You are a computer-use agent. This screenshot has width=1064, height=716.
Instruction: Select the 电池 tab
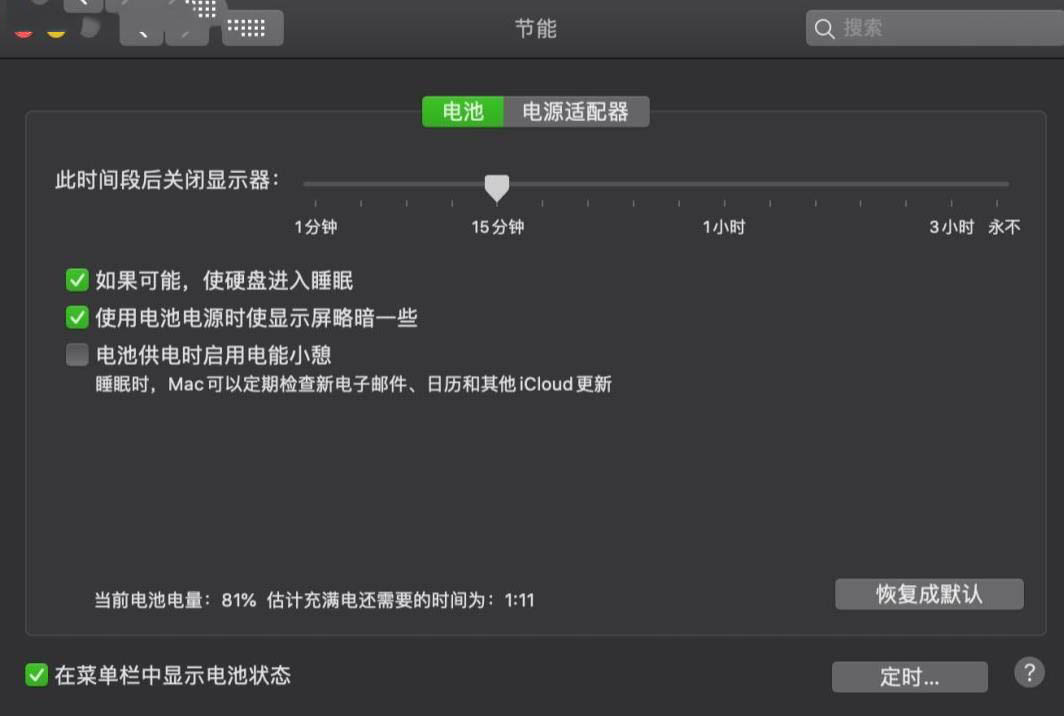tap(463, 111)
